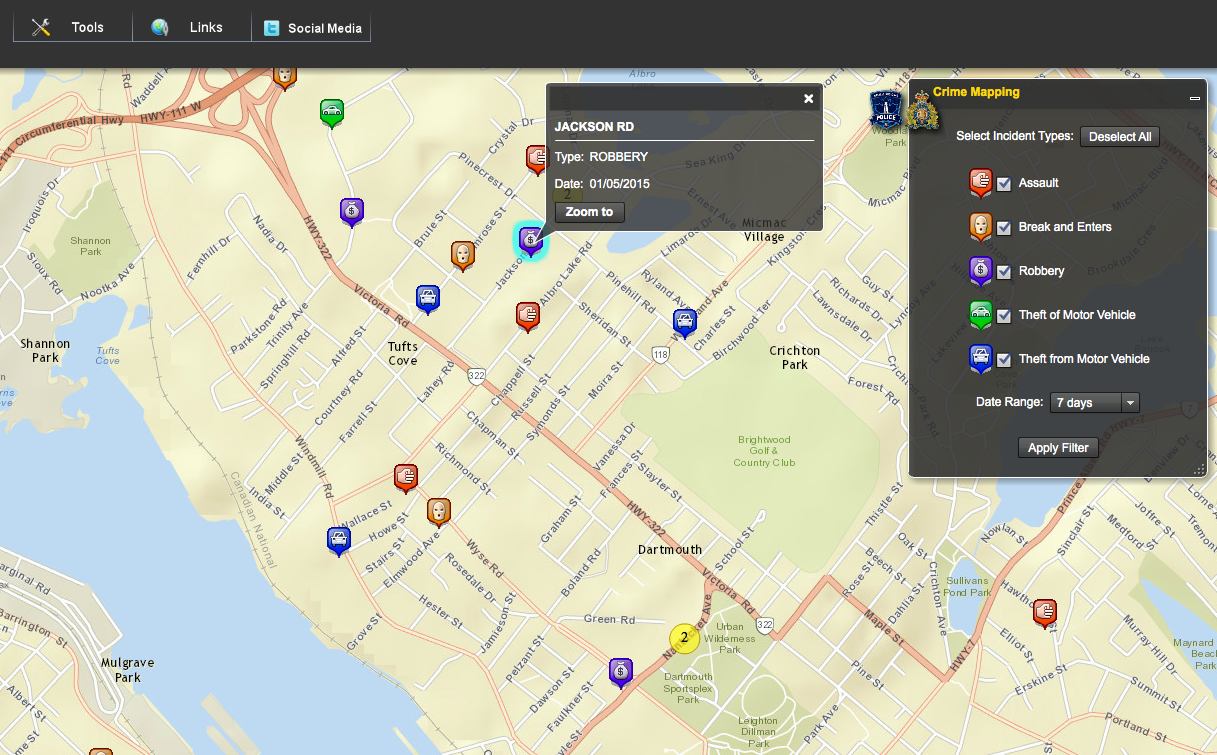This screenshot has width=1217, height=755.
Task: Click the robbery marker near Faulkner St
Action: pyautogui.click(x=621, y=671)
